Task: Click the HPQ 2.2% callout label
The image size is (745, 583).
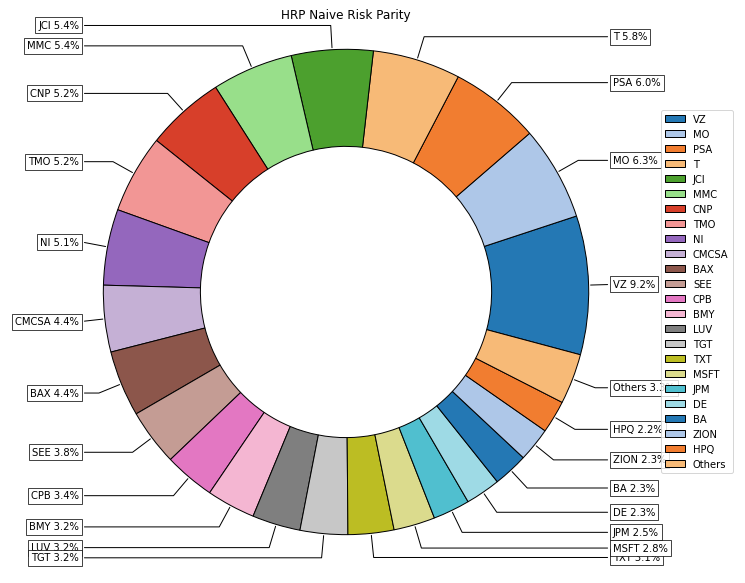Action: [x=637, y=430]
